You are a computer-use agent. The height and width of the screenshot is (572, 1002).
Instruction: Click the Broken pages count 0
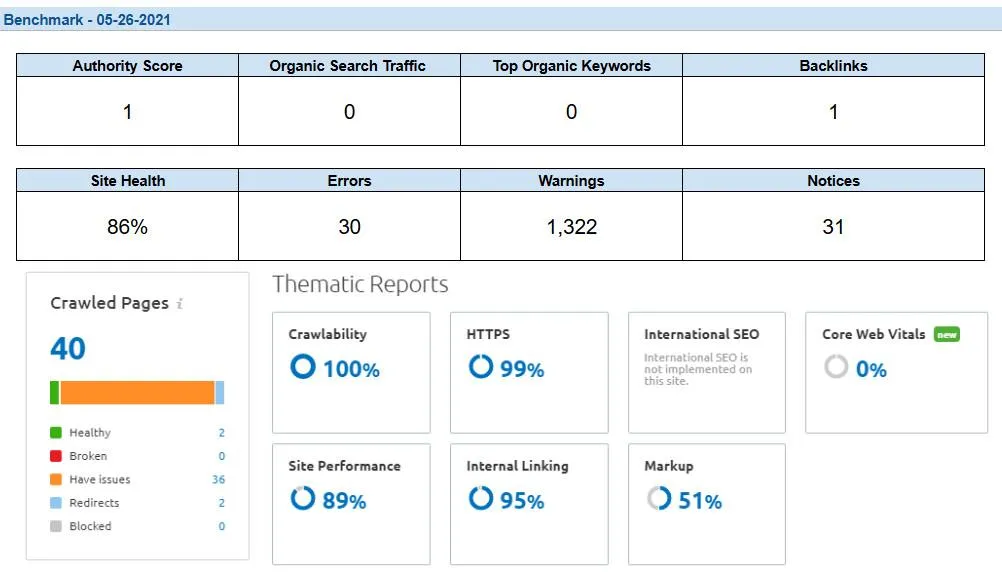(222, 456)
